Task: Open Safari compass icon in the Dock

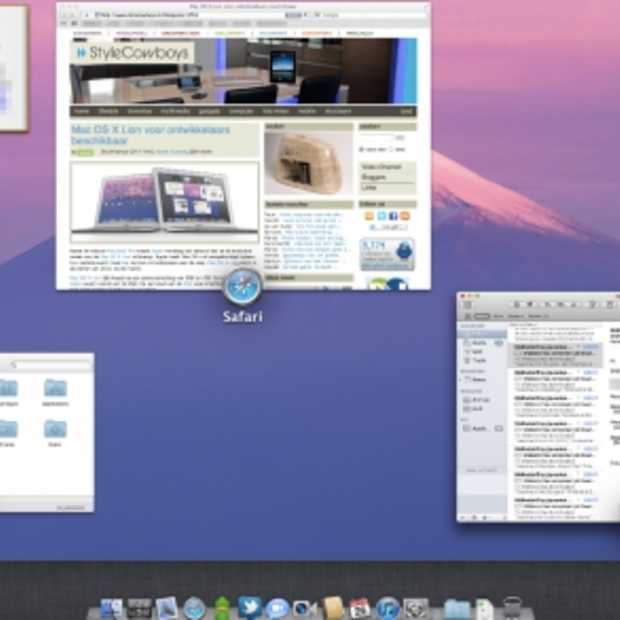Action: tap(194, 609)
